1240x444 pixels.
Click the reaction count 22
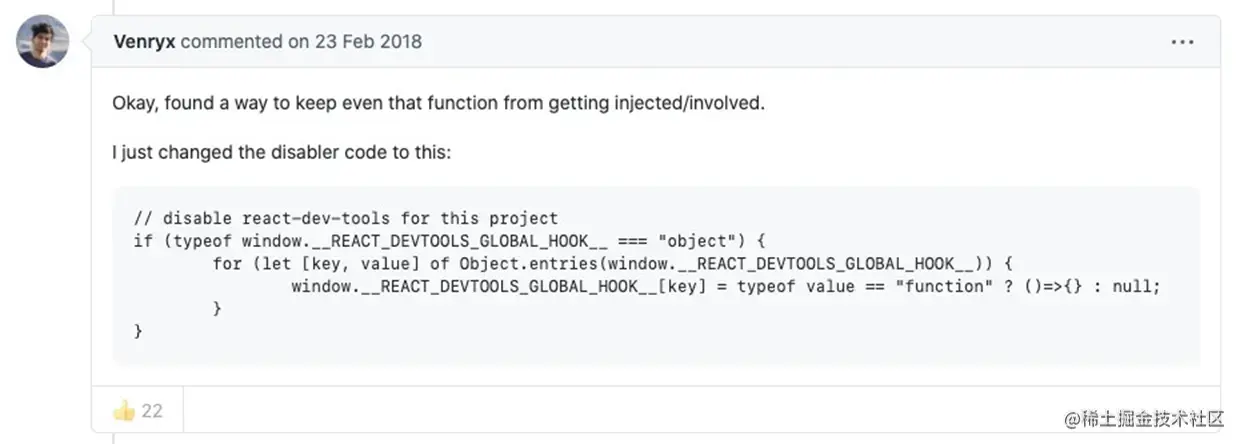(x=152, y=410)
